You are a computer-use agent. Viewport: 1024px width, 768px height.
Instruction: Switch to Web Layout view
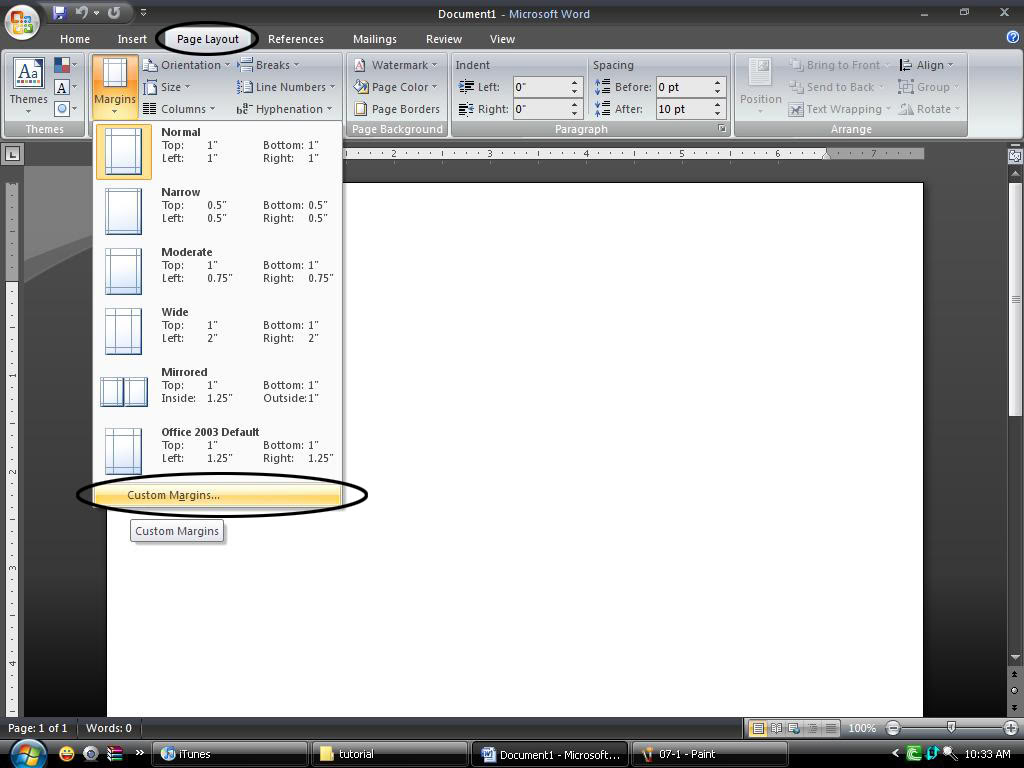coord(794,728)
